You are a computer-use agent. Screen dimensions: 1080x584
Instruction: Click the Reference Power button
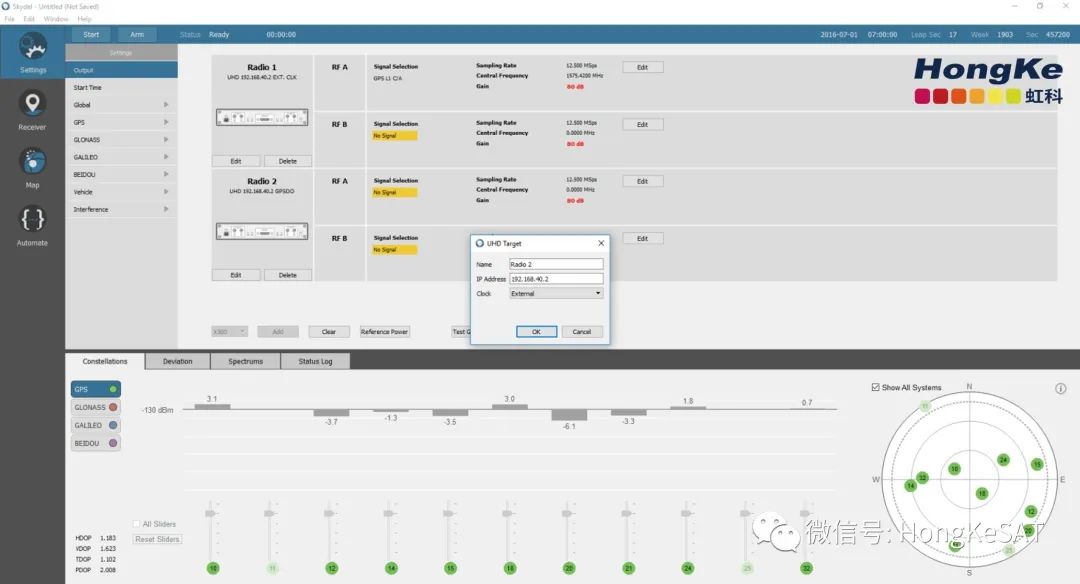coord(384,332)
